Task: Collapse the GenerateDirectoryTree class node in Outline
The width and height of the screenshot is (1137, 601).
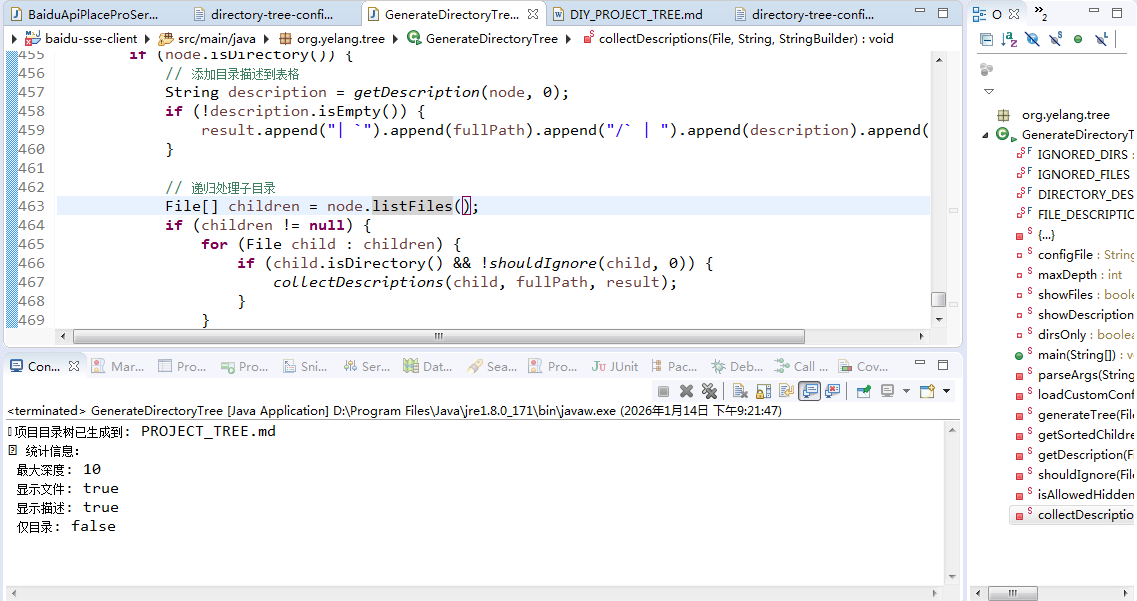Action: click(x=985, y=135)
